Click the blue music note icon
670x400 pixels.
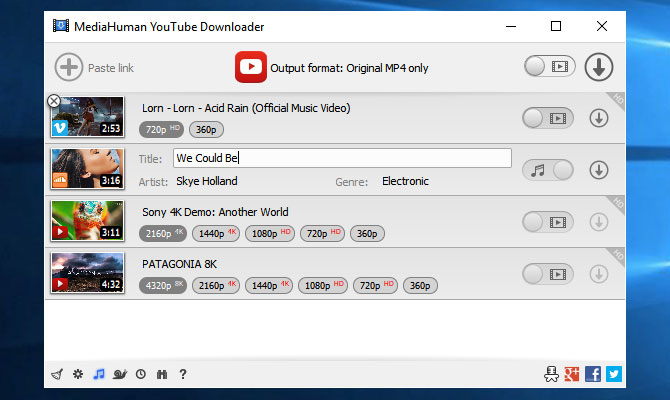[99, 374]
